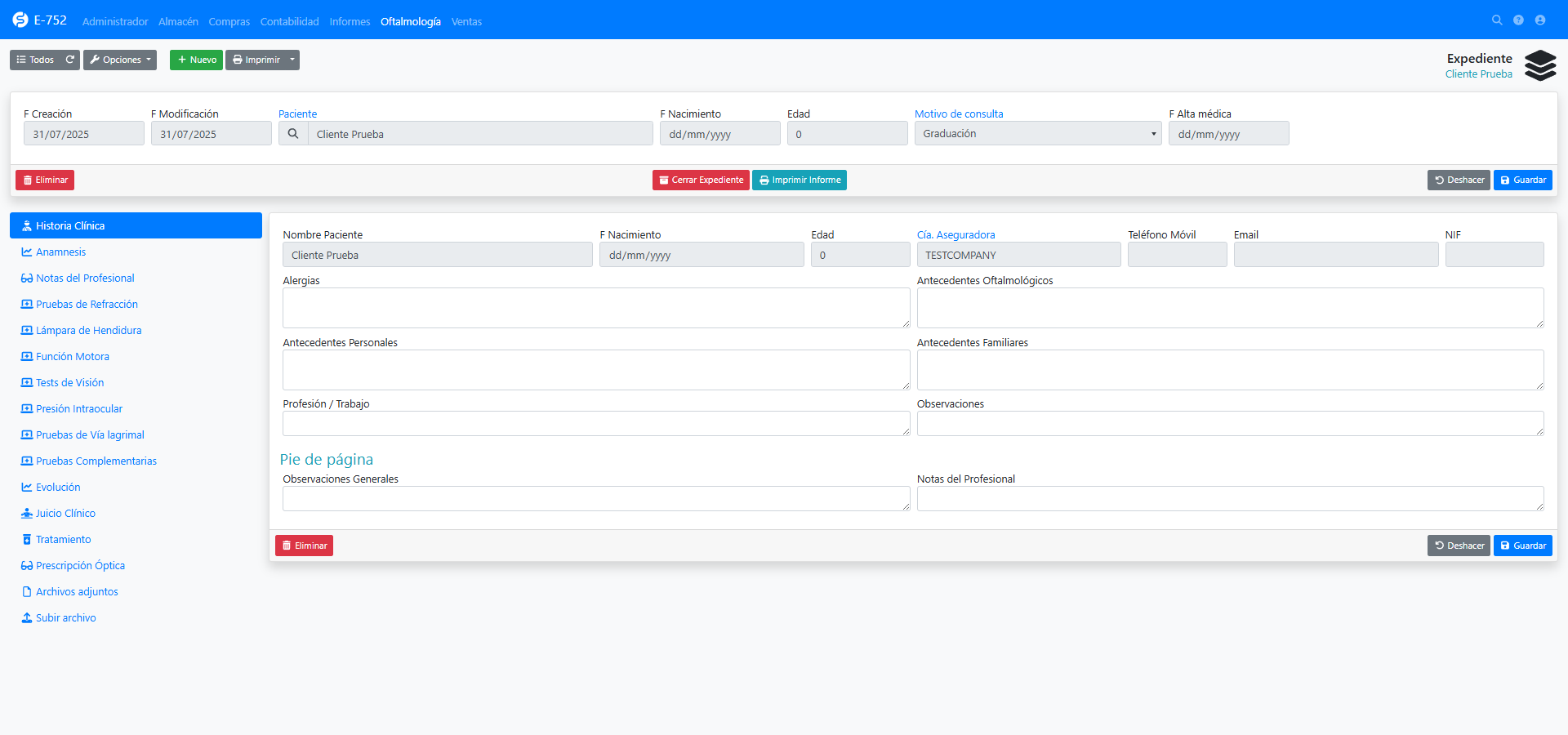Select the Presión Intraocular section
This screenshot has width=1568, height=735.
click(79, 409)
